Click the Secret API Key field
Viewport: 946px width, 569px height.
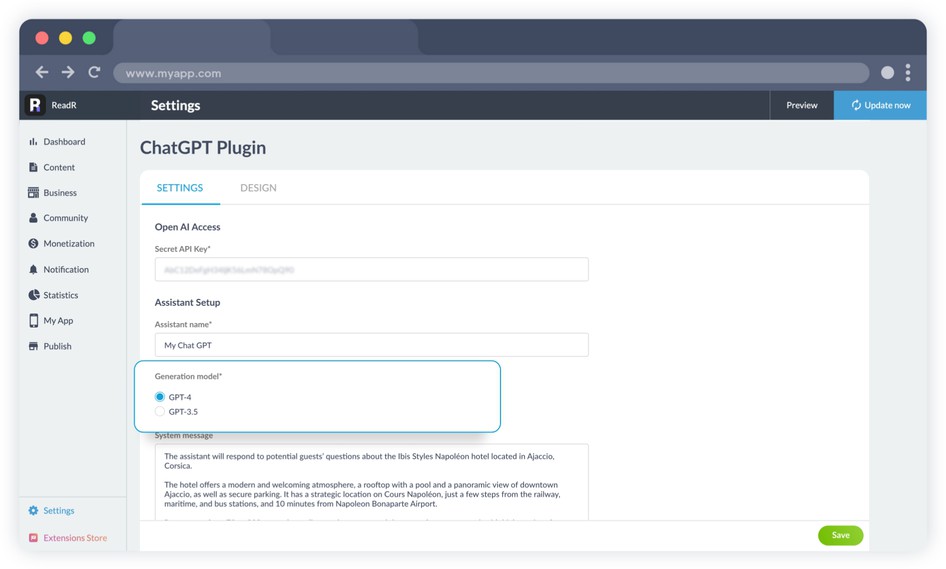pyautogui.click(x=372, y=269)
